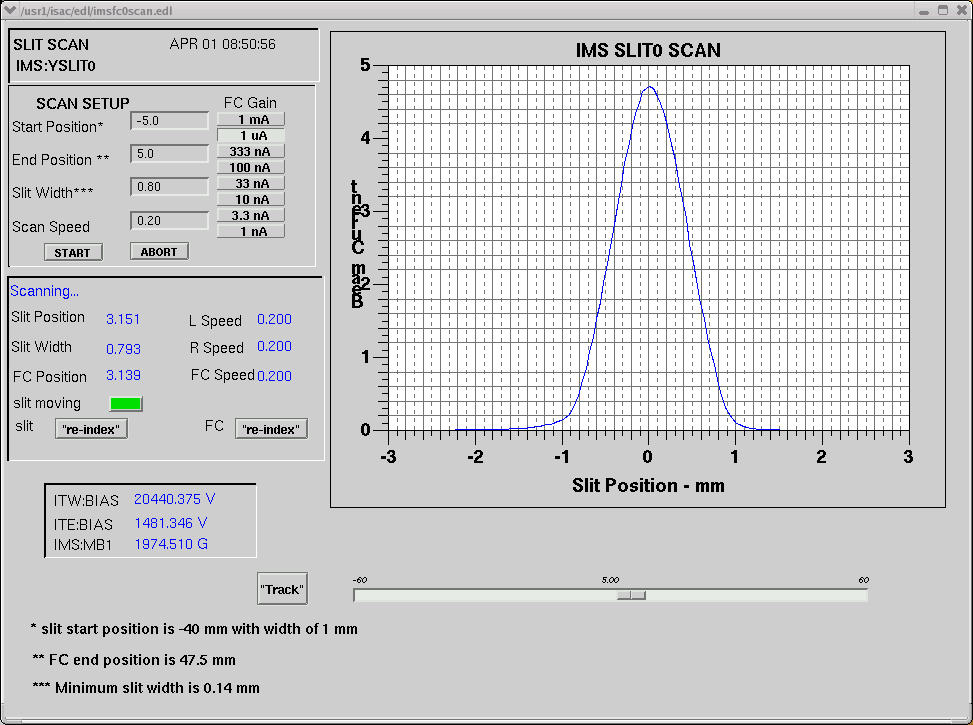Click the Start Position input field
This screenshot has height=725, width=973.
(x=169, y=121)
